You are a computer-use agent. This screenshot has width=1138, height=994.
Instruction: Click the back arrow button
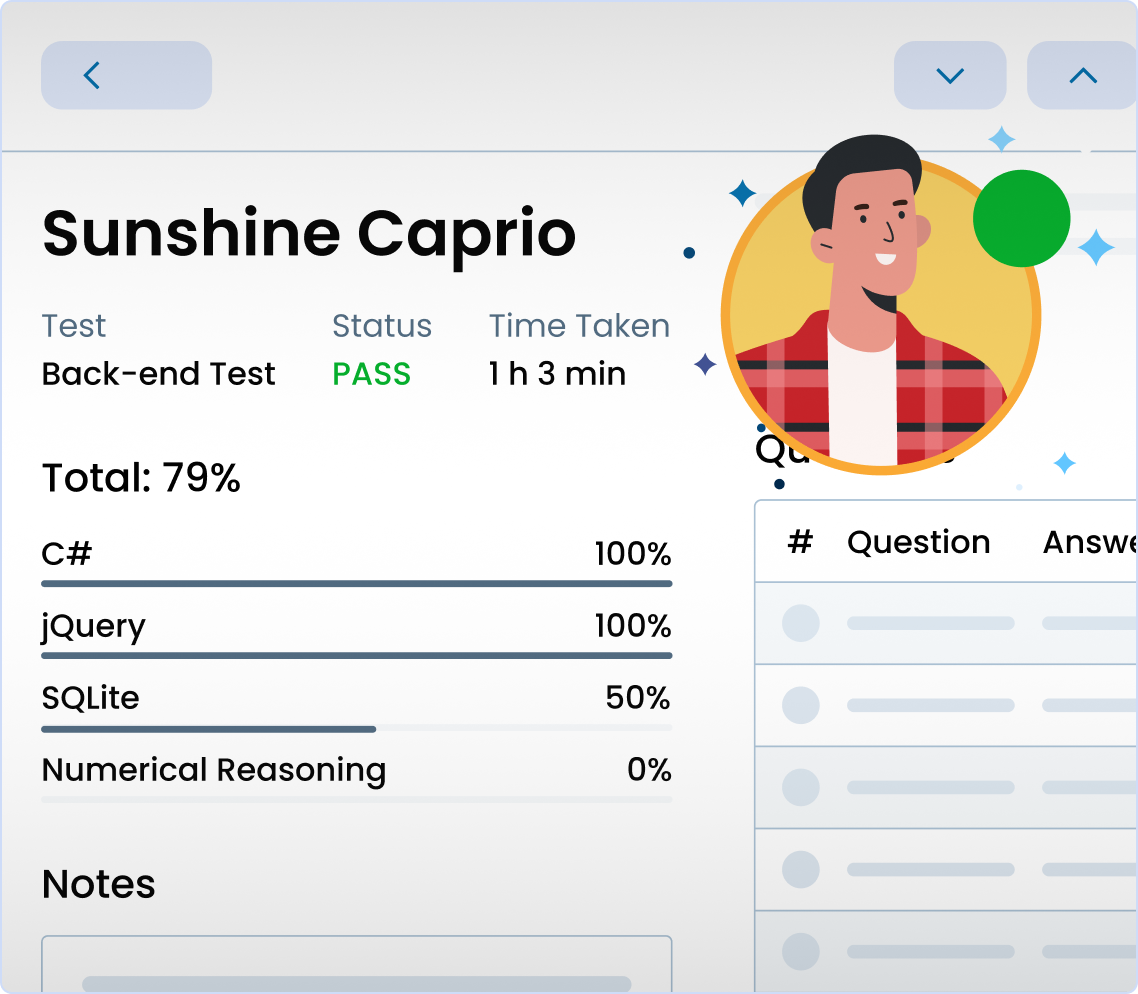[125, 75]
